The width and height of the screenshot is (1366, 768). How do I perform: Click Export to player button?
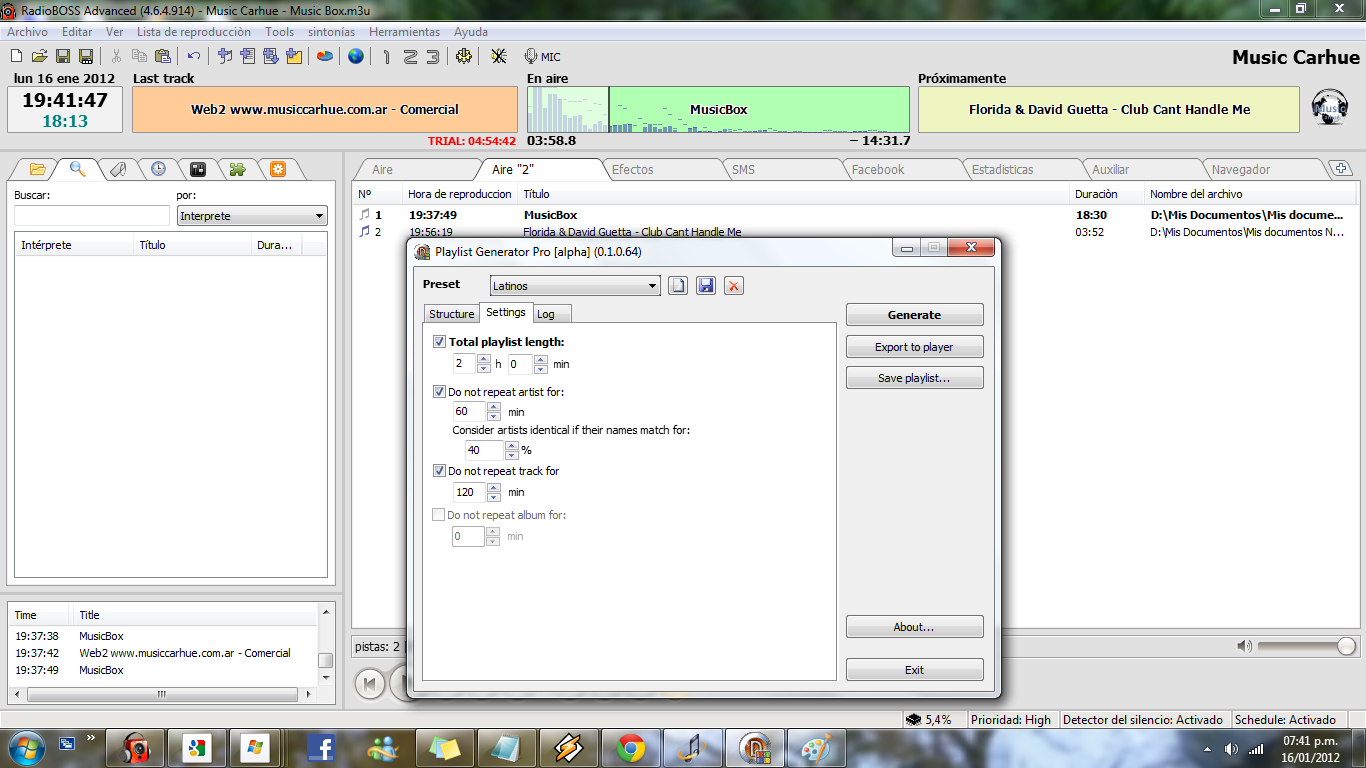(915, 347)
